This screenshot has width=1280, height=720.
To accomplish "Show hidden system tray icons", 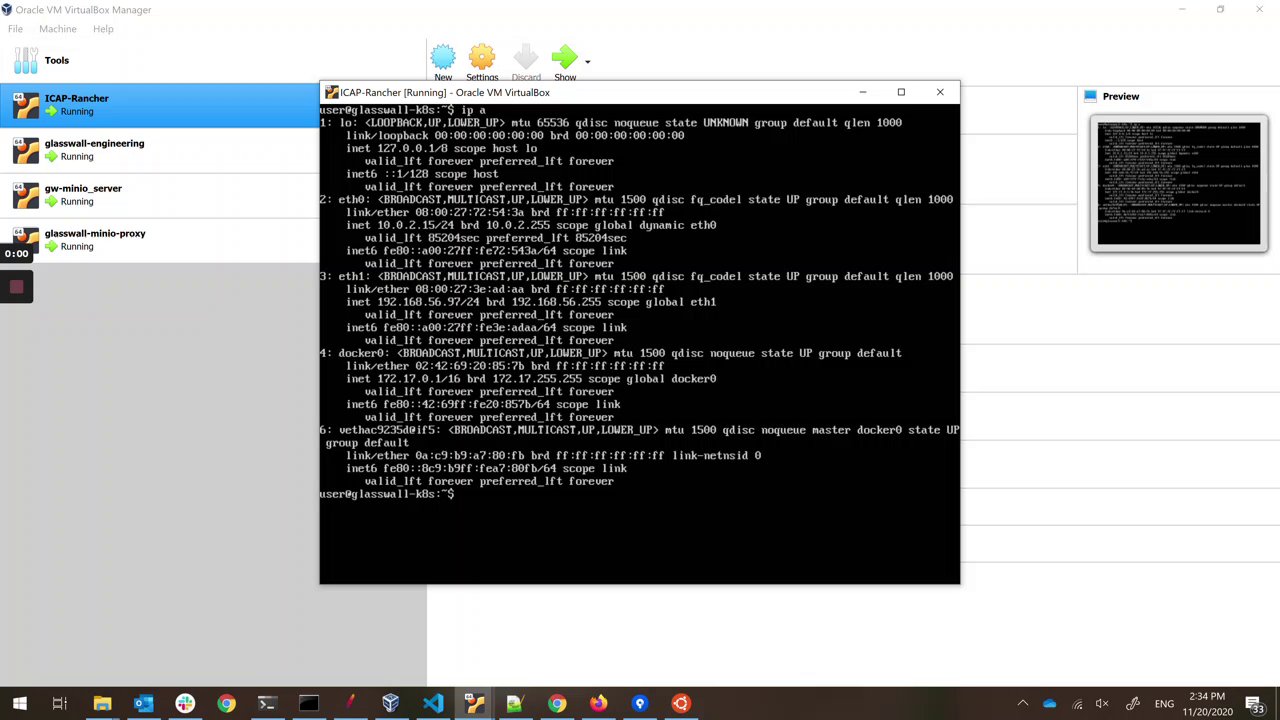I will click(1023, 704).
